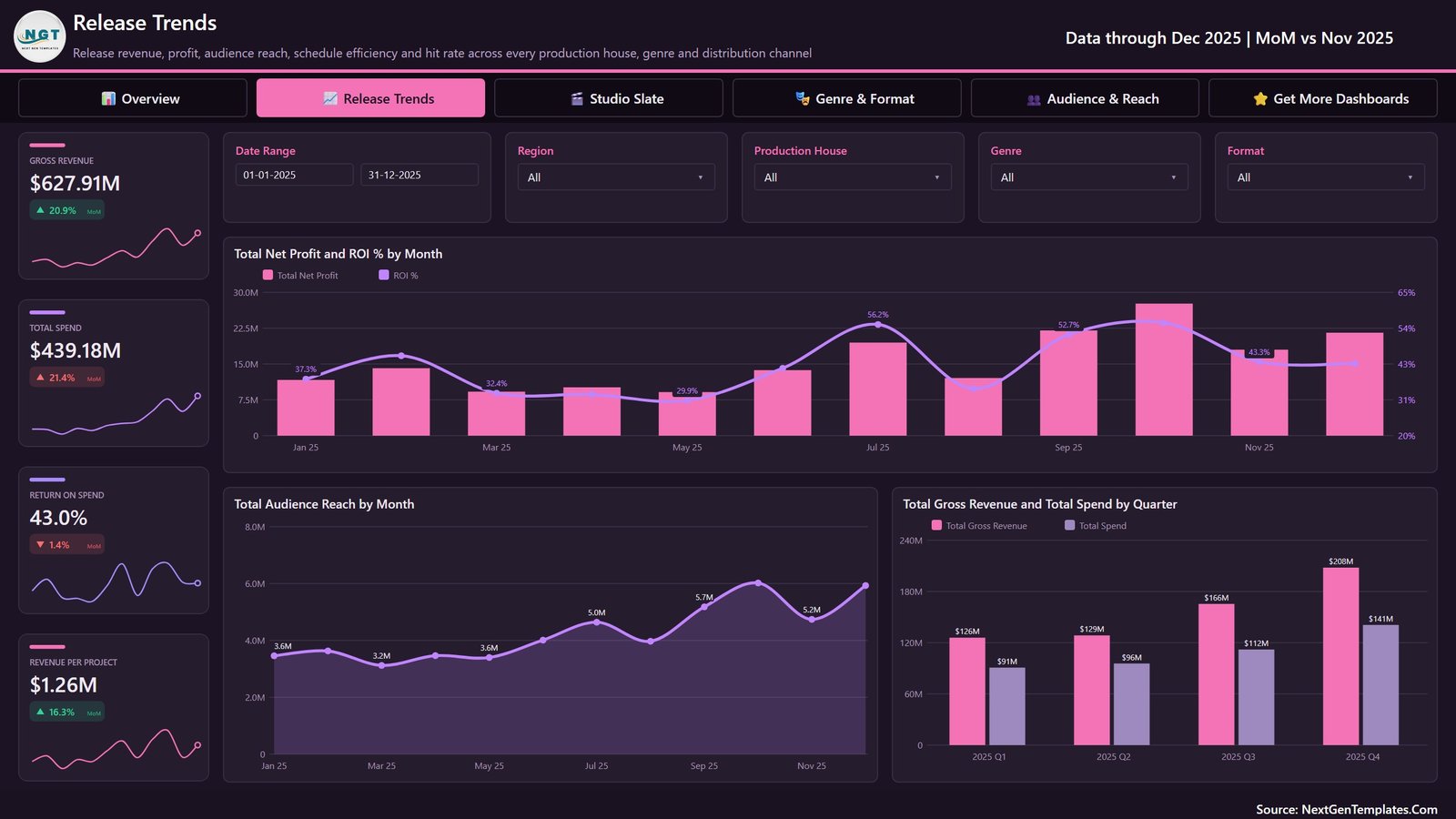Click the Sep 25 net profit bar
Image resolution: width=1456 pixels, height=819 pixels.
(1068, 383)
